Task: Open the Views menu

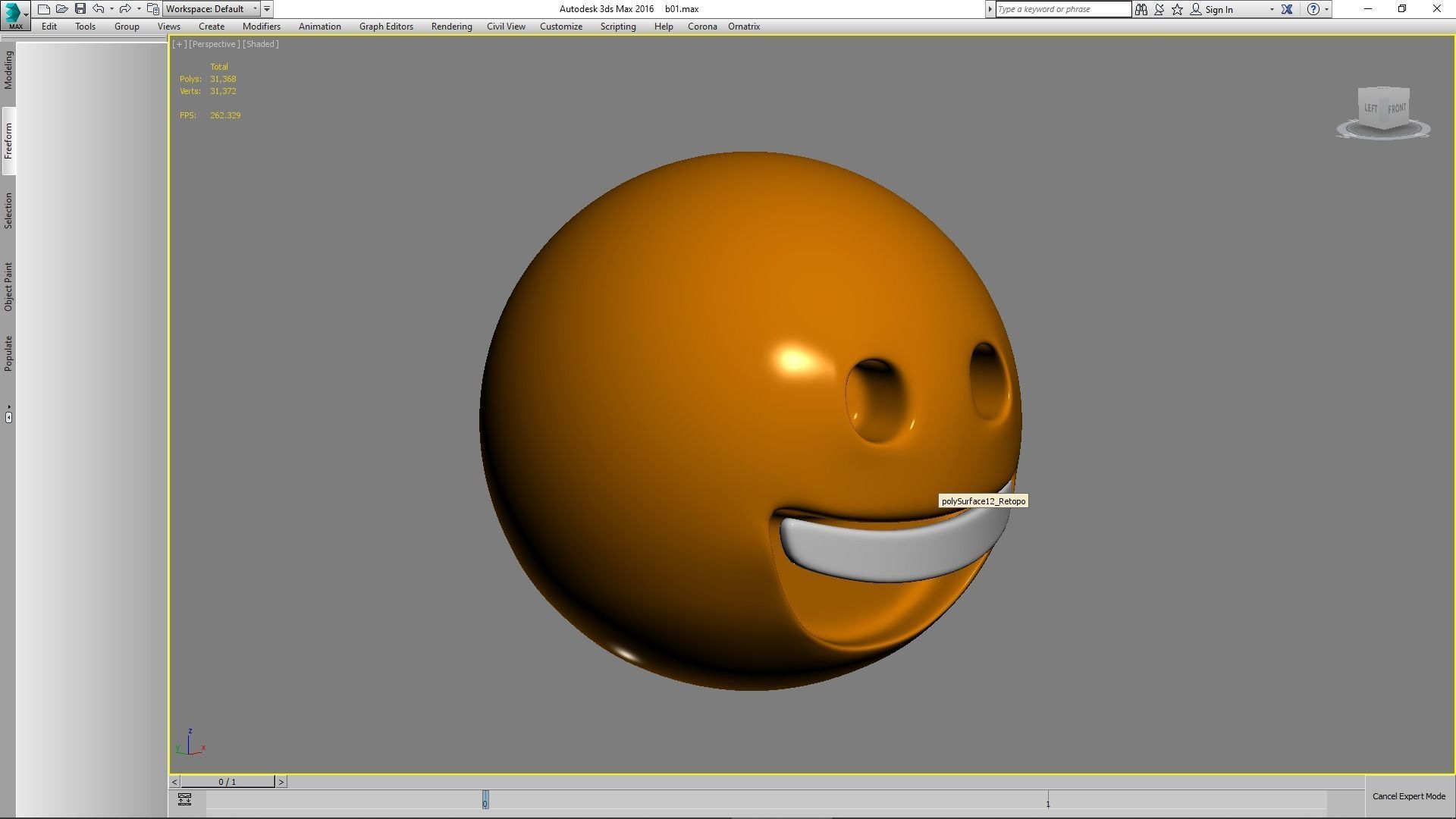Action: [168, 27]
